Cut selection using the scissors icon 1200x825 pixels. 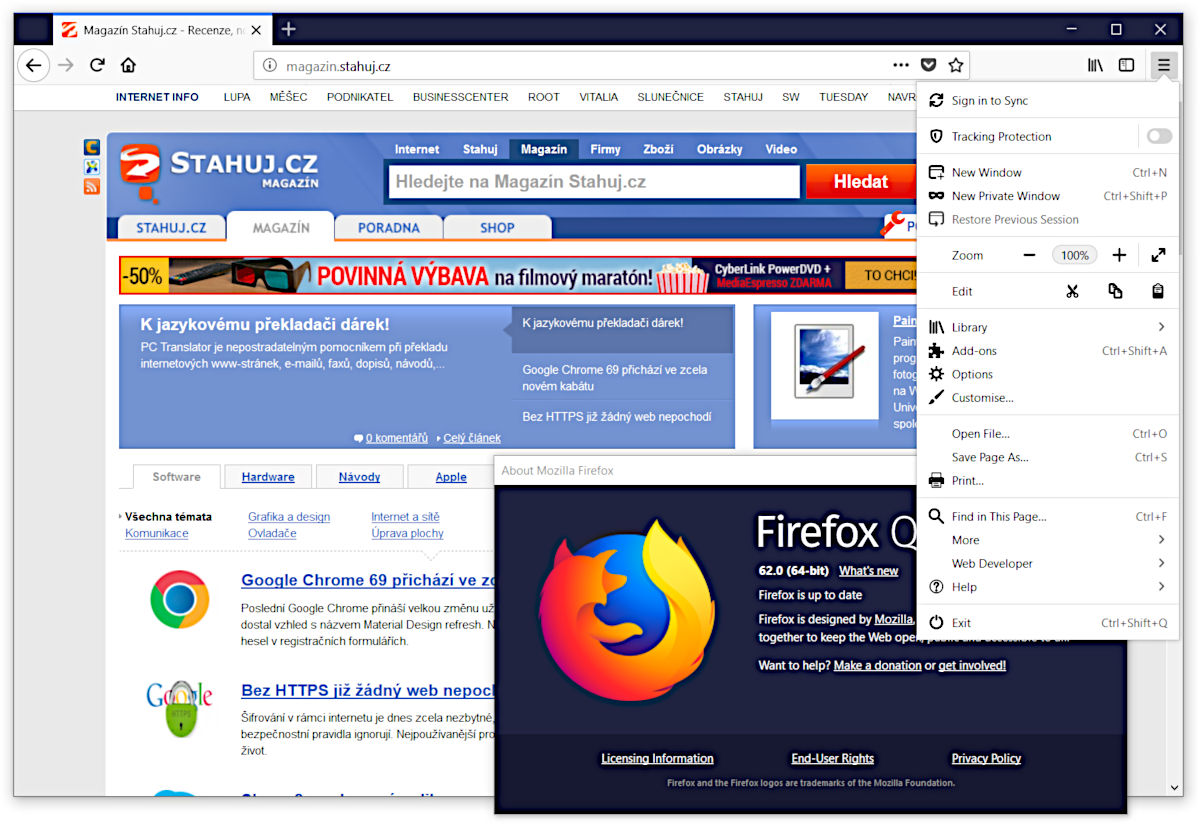[x=1072, y=291]
